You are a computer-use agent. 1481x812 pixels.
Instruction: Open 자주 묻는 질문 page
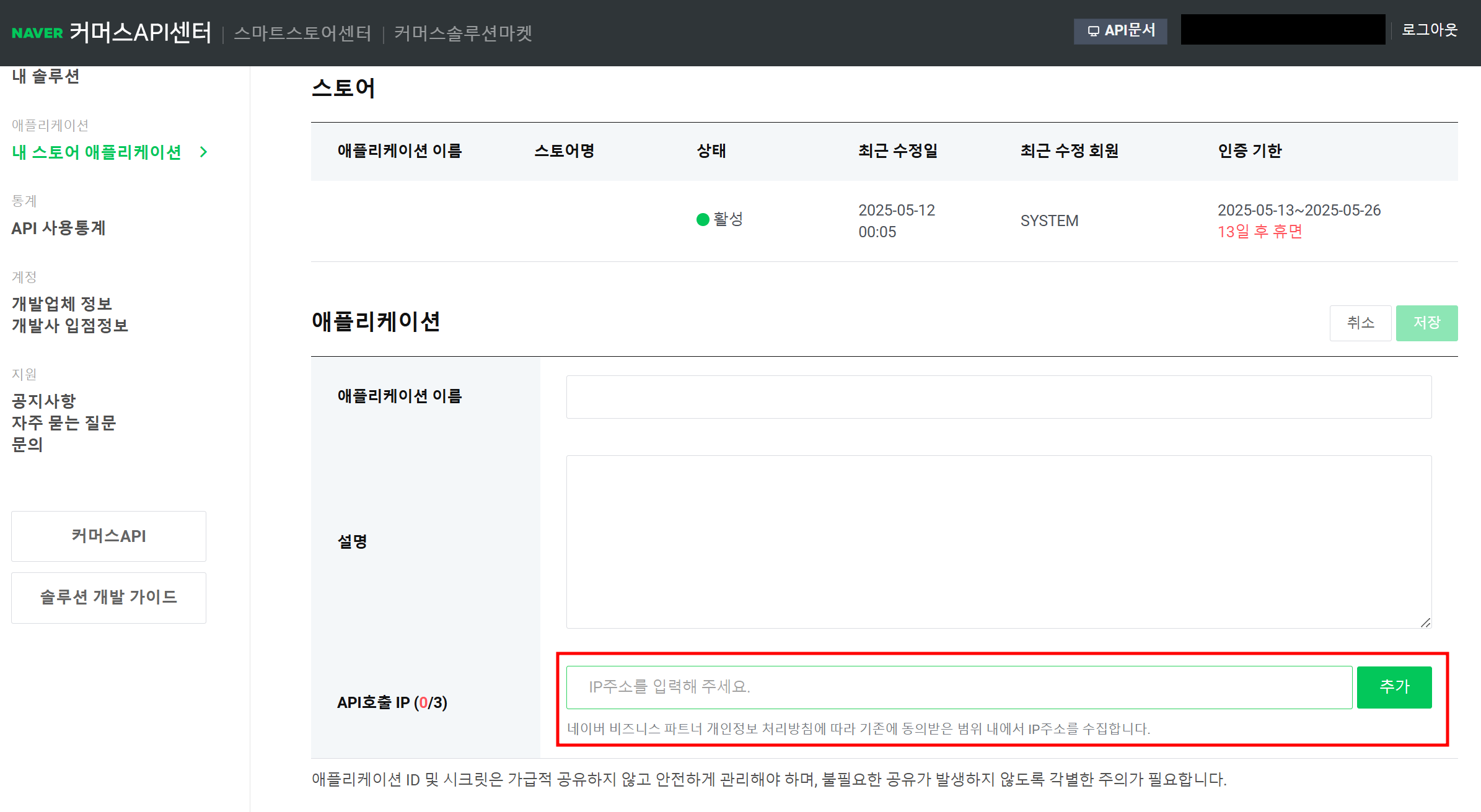click(x=64, y=422)
